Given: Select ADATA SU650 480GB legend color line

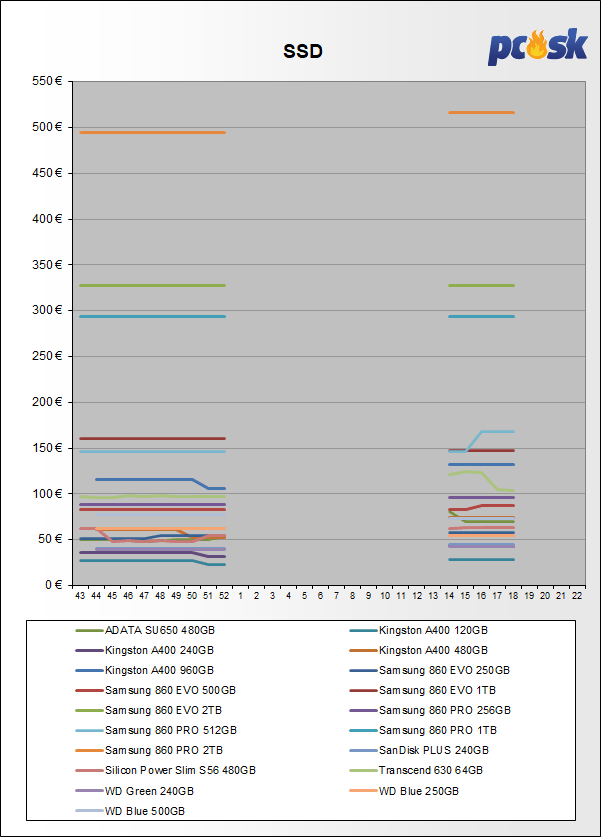Looking at the screenshot, I should [x=88, y=630].
